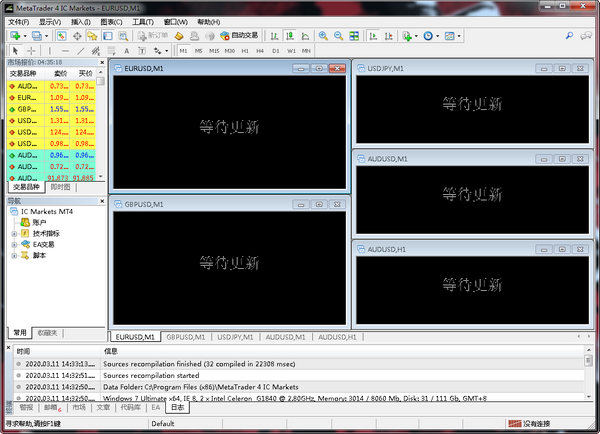Select the D1 timeframe button
This screenshot has height=434, width=600.
click(275, 49)
